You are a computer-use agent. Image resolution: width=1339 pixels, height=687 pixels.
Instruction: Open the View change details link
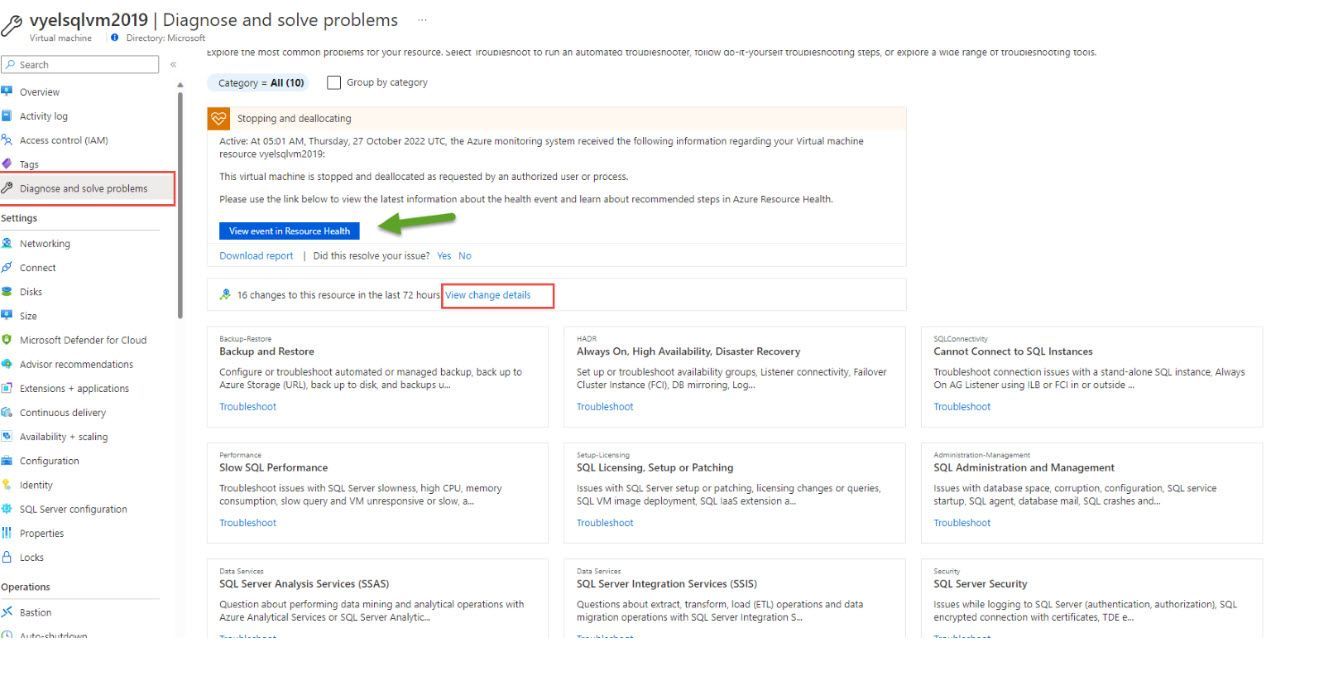488,295
